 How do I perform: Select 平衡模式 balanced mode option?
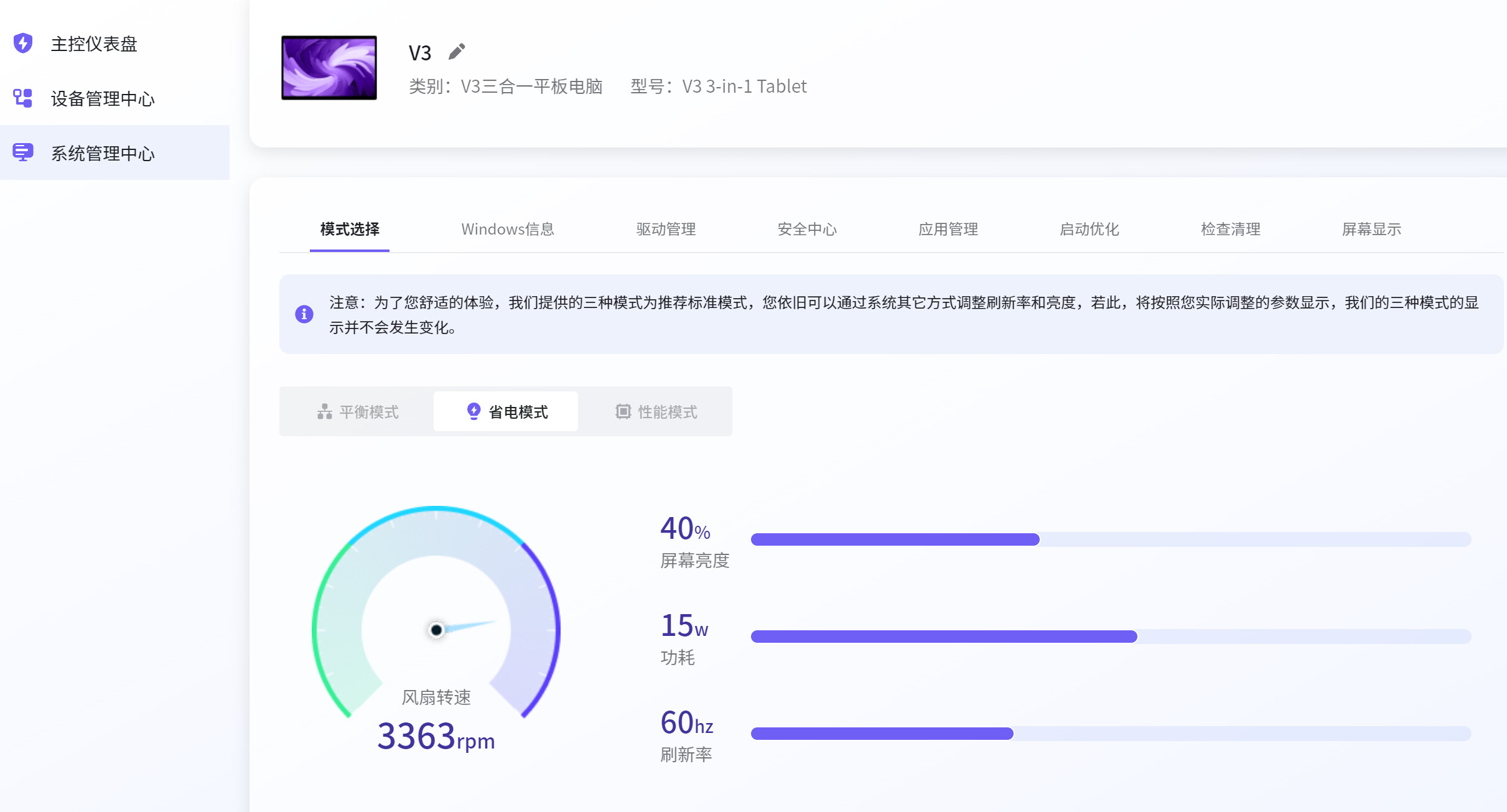pos(358,412)
